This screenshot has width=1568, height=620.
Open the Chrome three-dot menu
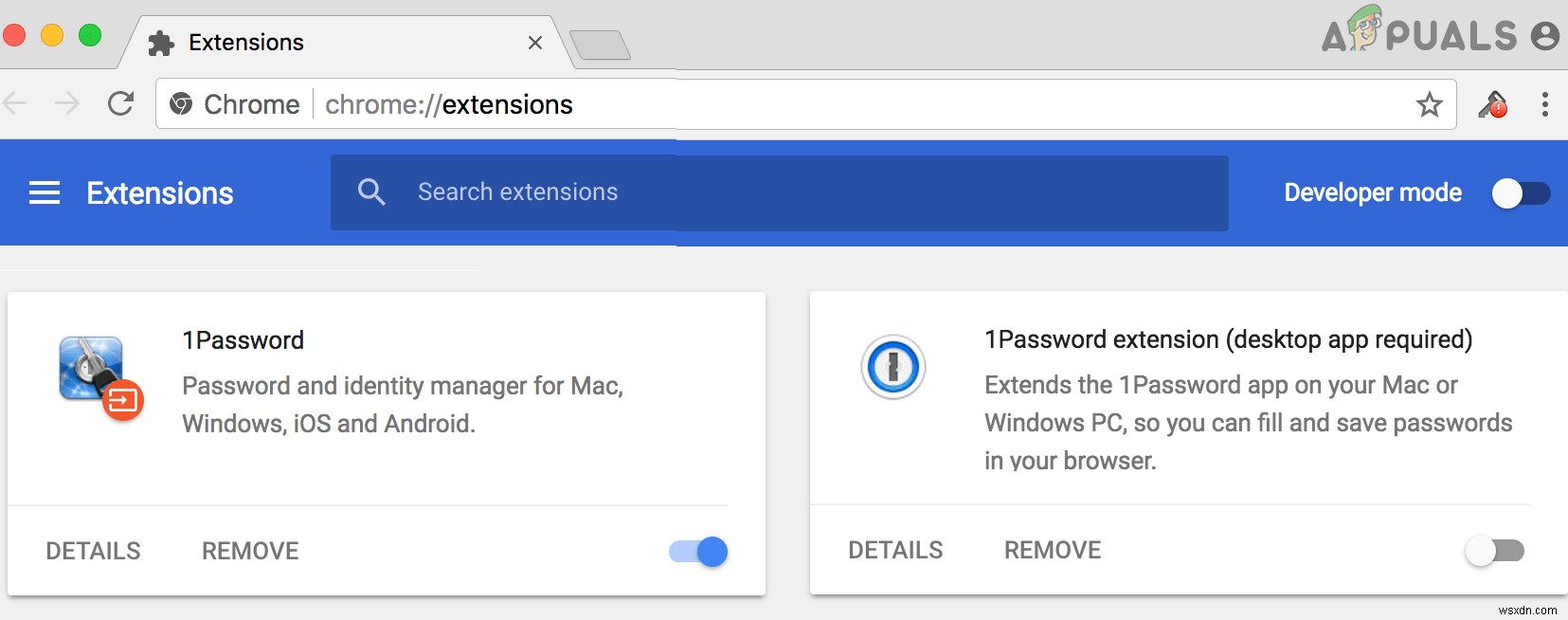[1546, 104]
